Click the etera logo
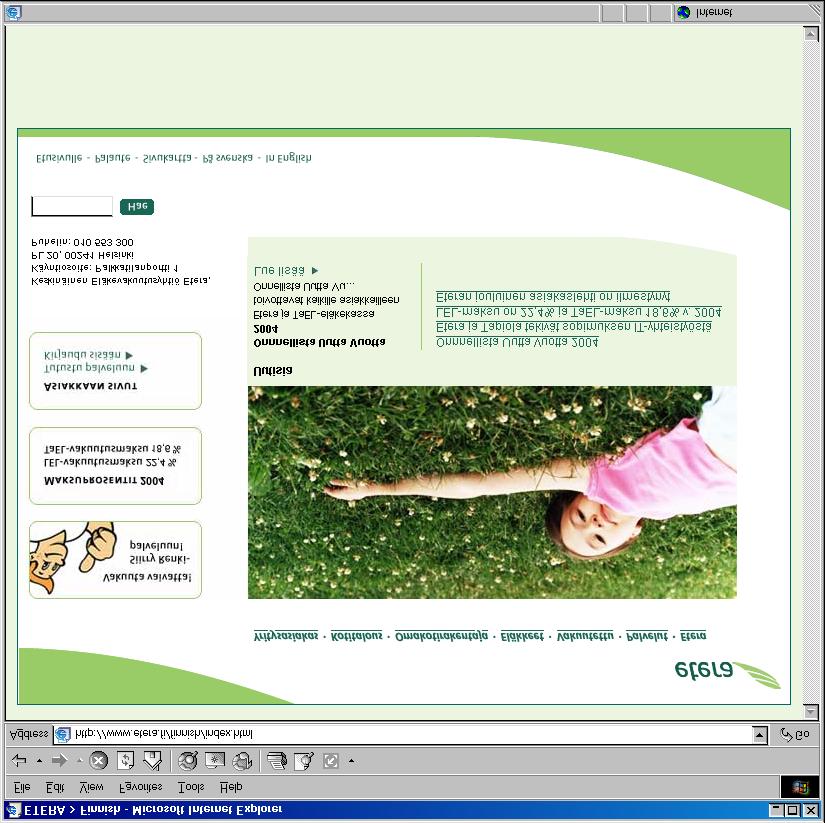Viewport: 825px width, 823px height. [x=727, y=674]
